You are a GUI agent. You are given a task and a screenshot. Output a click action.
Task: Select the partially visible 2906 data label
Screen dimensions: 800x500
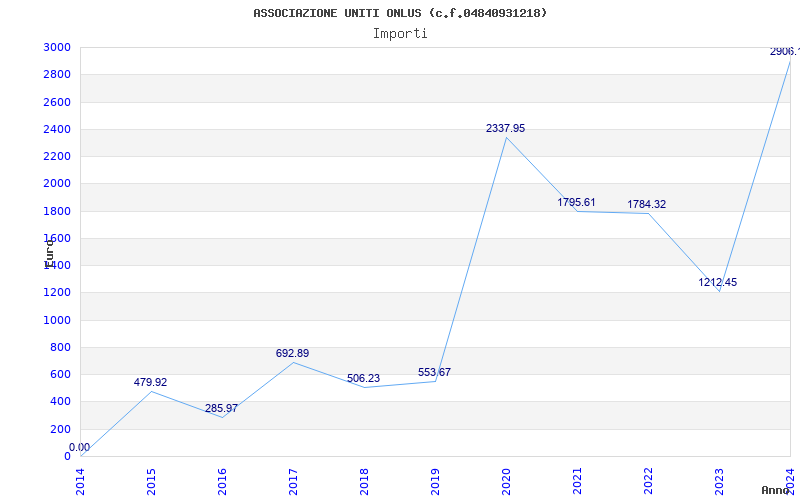[x=785, y=52]
